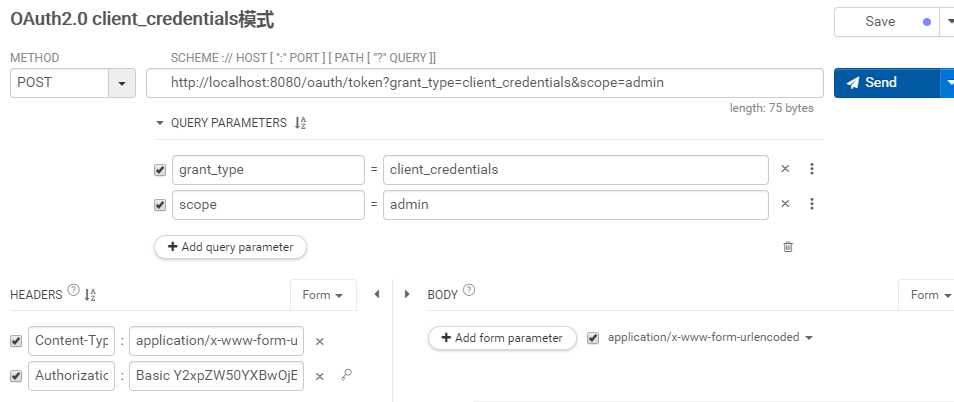The height and width of the screenshot is (402, 954).
Task: Collapse the headers pane with left arrow
Action: pyautogui.click(x=377, y=294)
